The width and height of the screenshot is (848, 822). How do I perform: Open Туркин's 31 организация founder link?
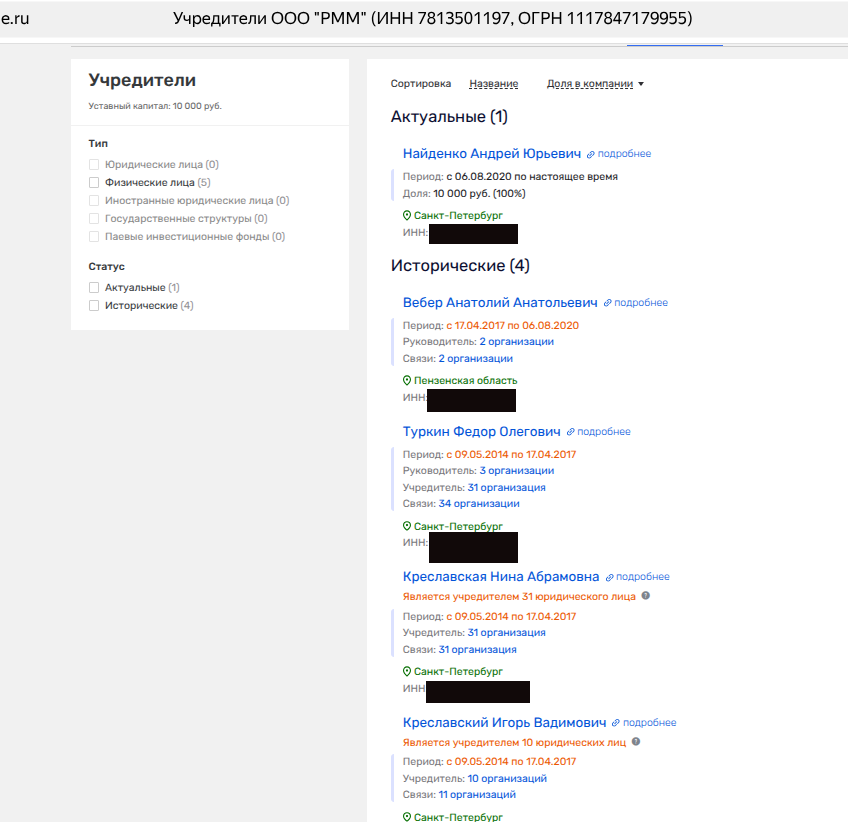506,488
